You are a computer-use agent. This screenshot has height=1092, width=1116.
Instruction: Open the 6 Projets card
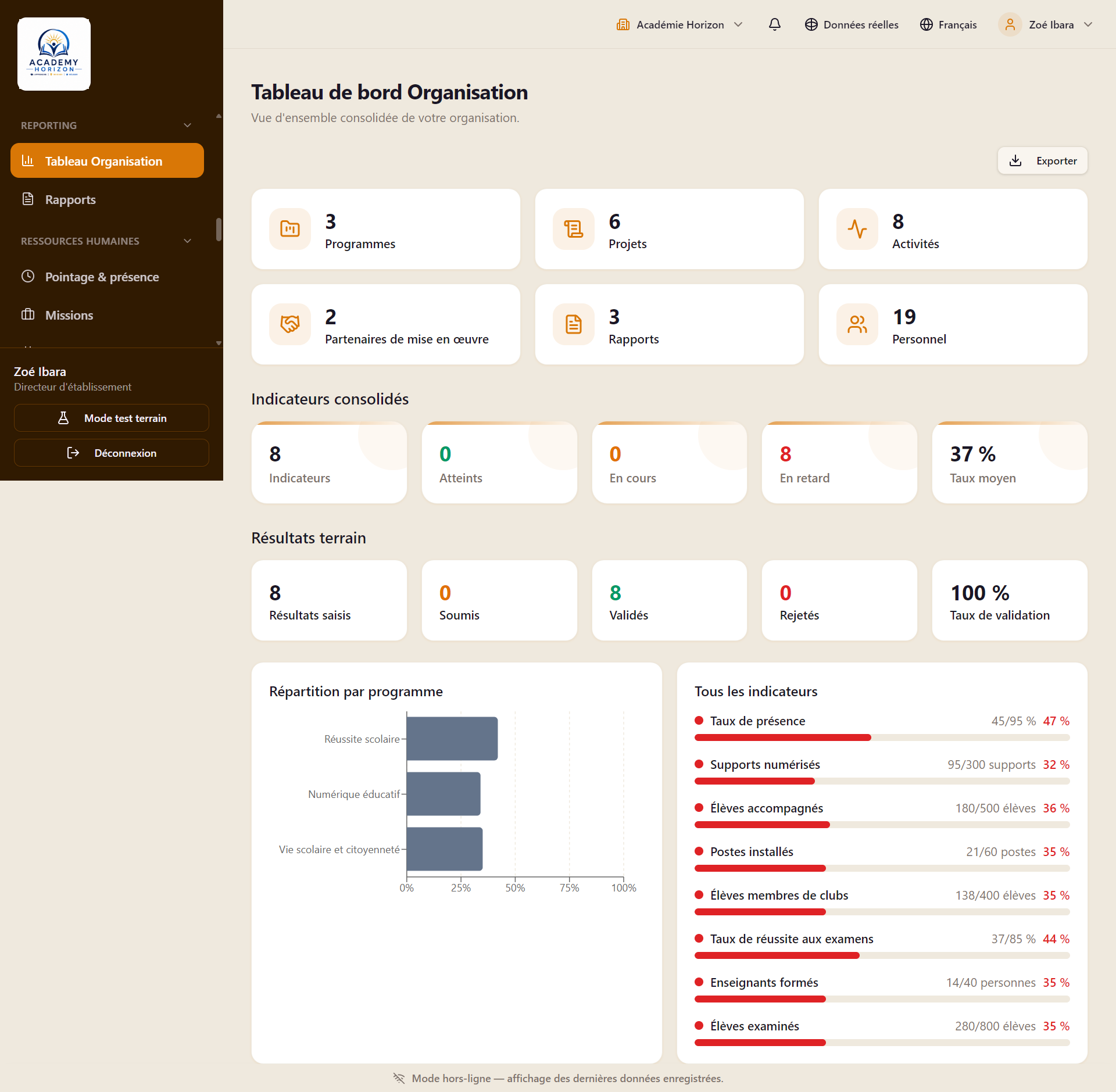[x=670, y=229]
